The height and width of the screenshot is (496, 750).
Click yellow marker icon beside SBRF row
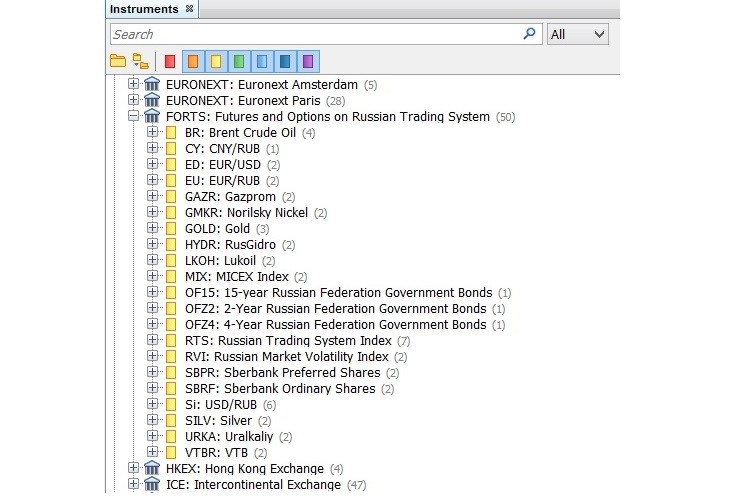[171, 388]
